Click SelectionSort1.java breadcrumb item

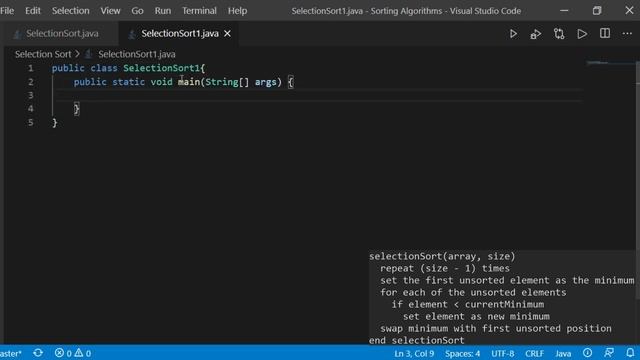click(137, 54)
